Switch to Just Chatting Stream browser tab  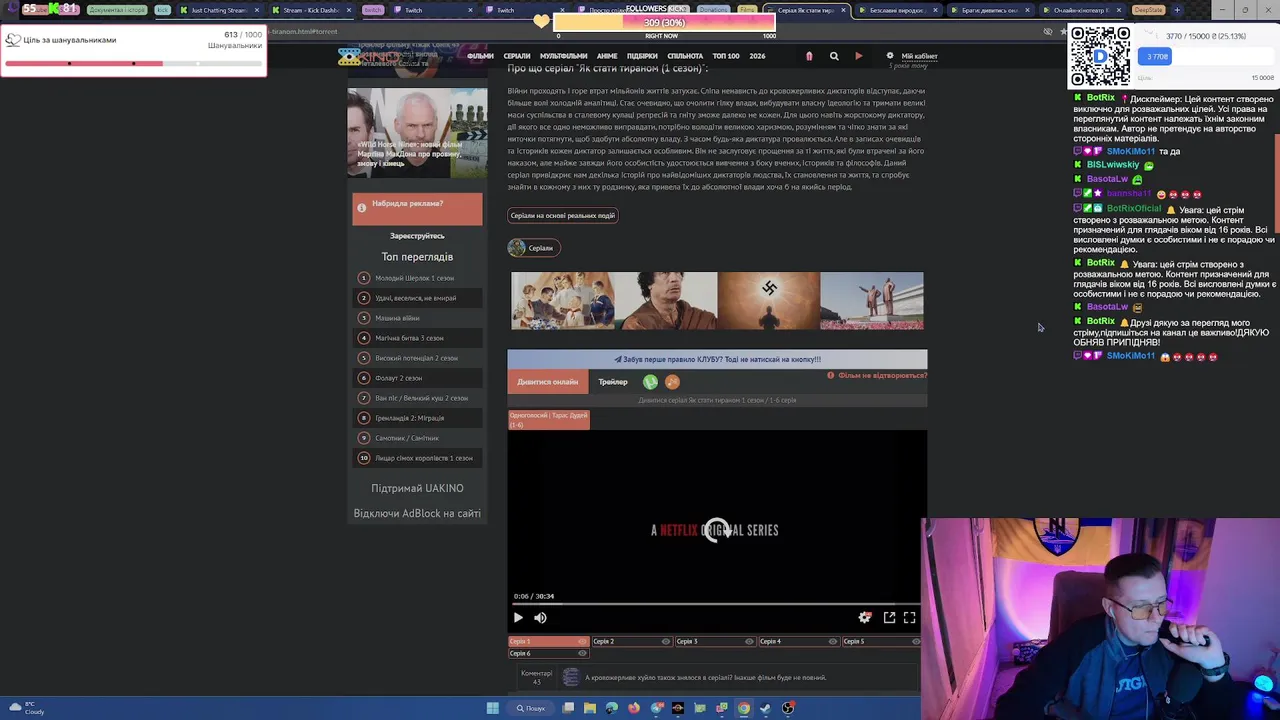pos(219,10)
